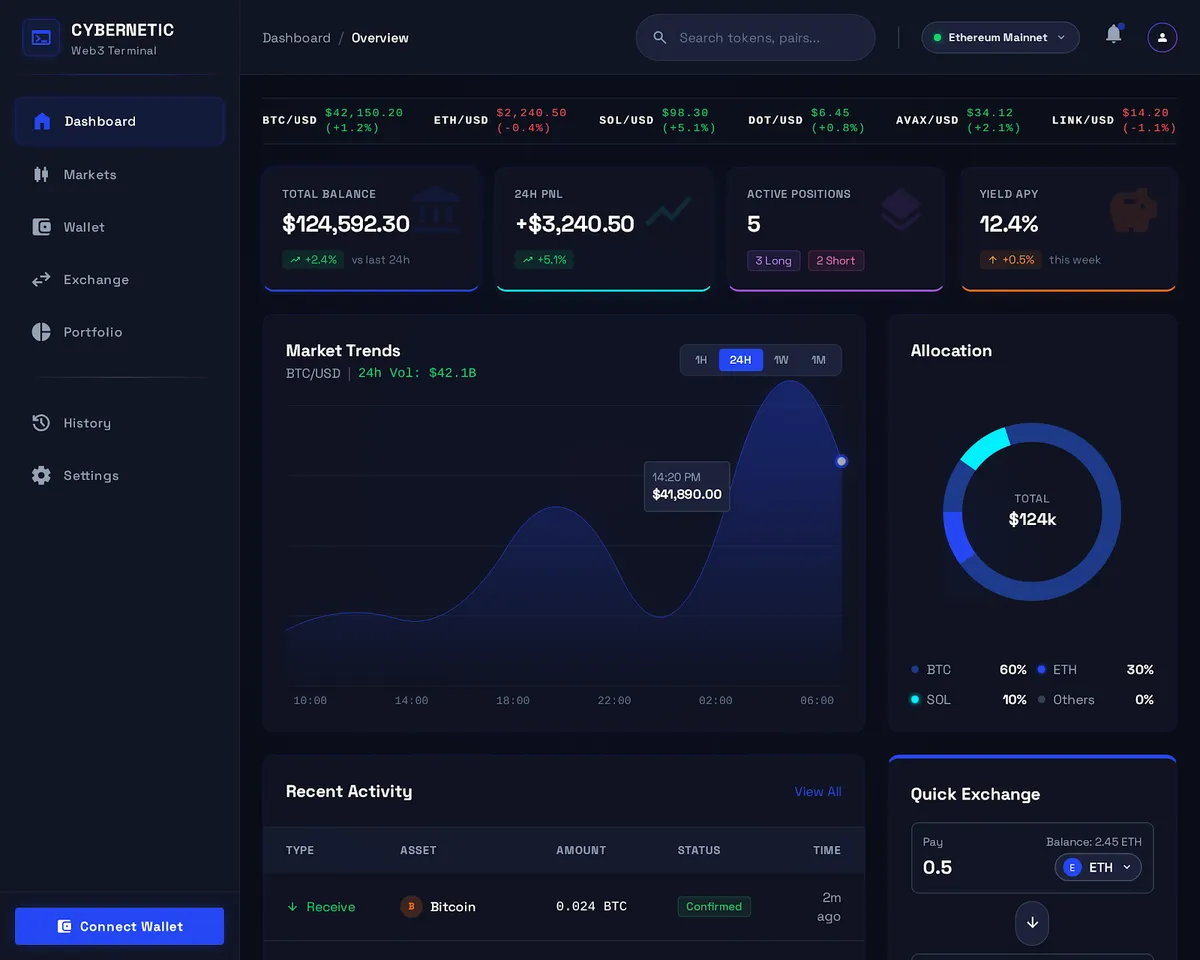The width and height of the screenshot is (1200, 960).
Task: Click the Portfolio pie chart icon
Action: pyautogui.click(x=41, y=332)
